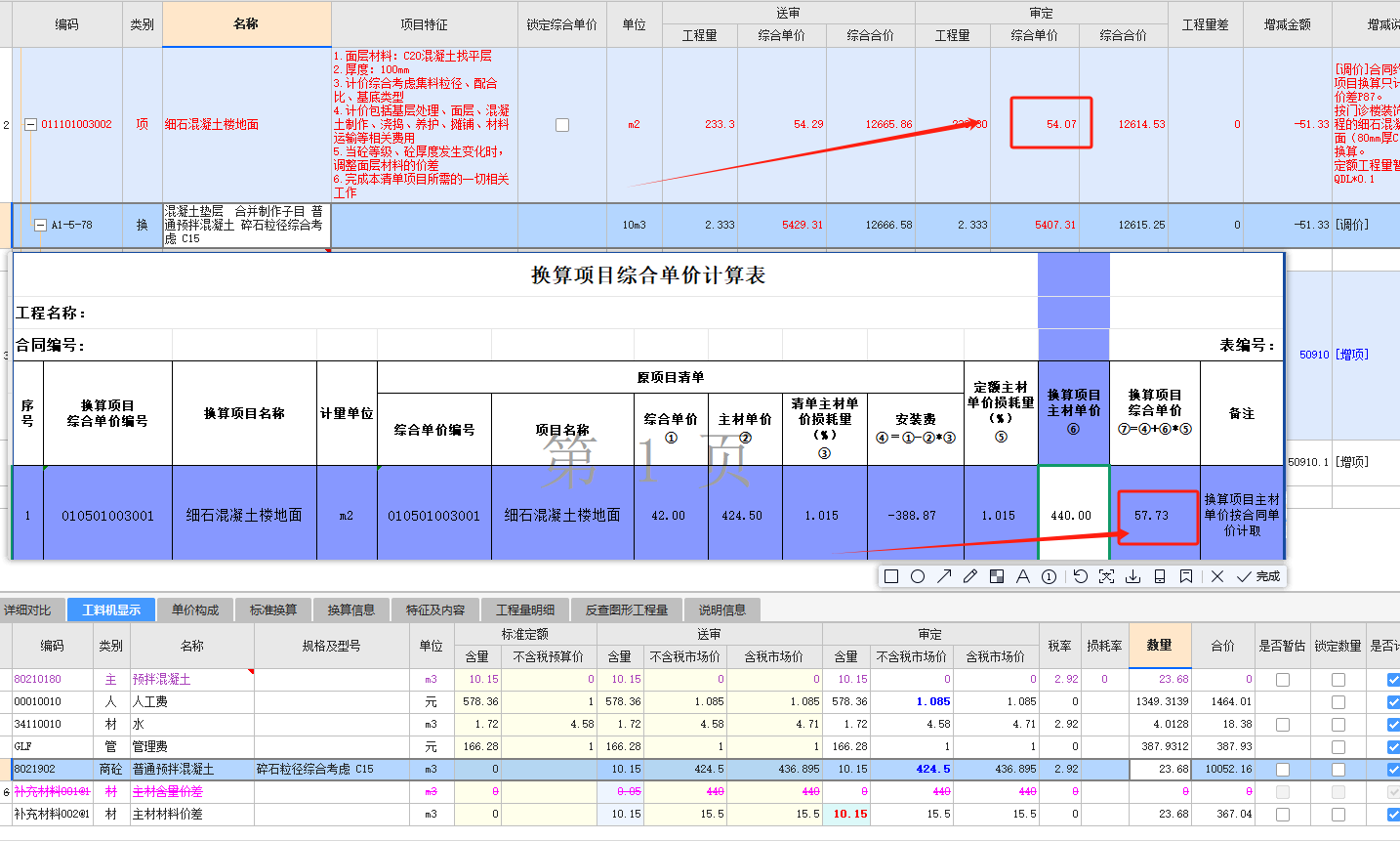
Task: Select the code cell 011101003002
Action: tap(76, 125)
